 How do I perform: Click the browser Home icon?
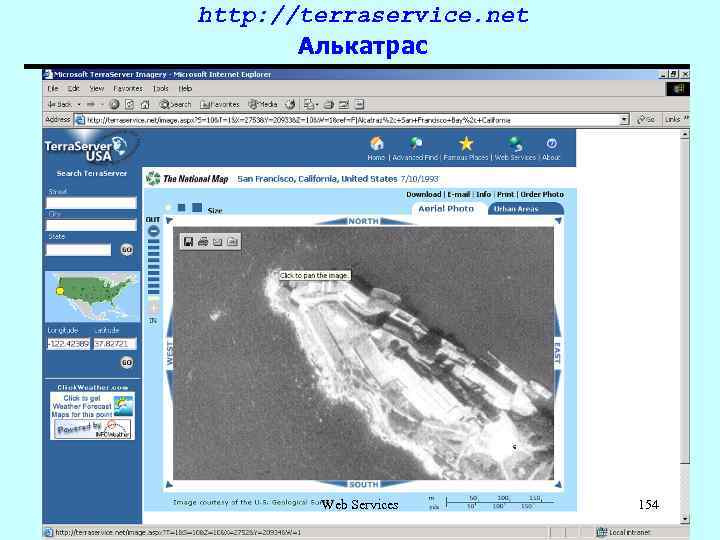click(145, 104)
